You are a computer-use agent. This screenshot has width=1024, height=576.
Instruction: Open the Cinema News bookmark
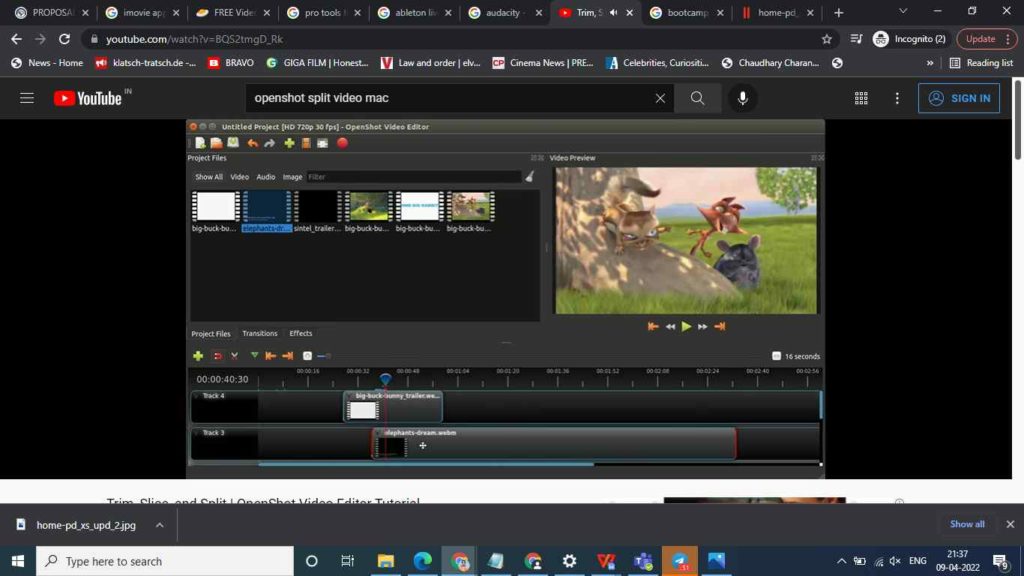[x=543, y=63]
